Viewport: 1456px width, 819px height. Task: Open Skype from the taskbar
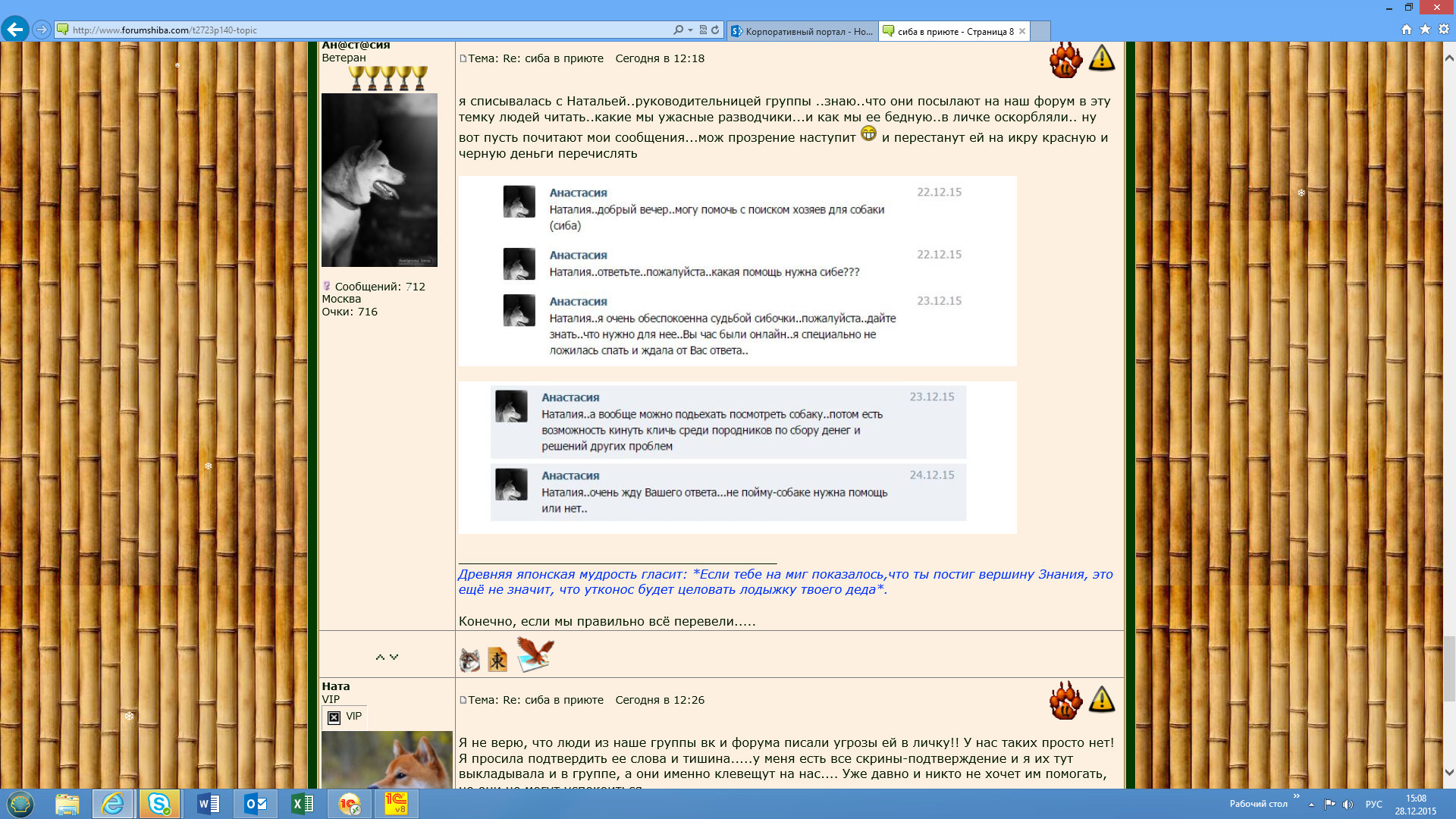point(159,804)
